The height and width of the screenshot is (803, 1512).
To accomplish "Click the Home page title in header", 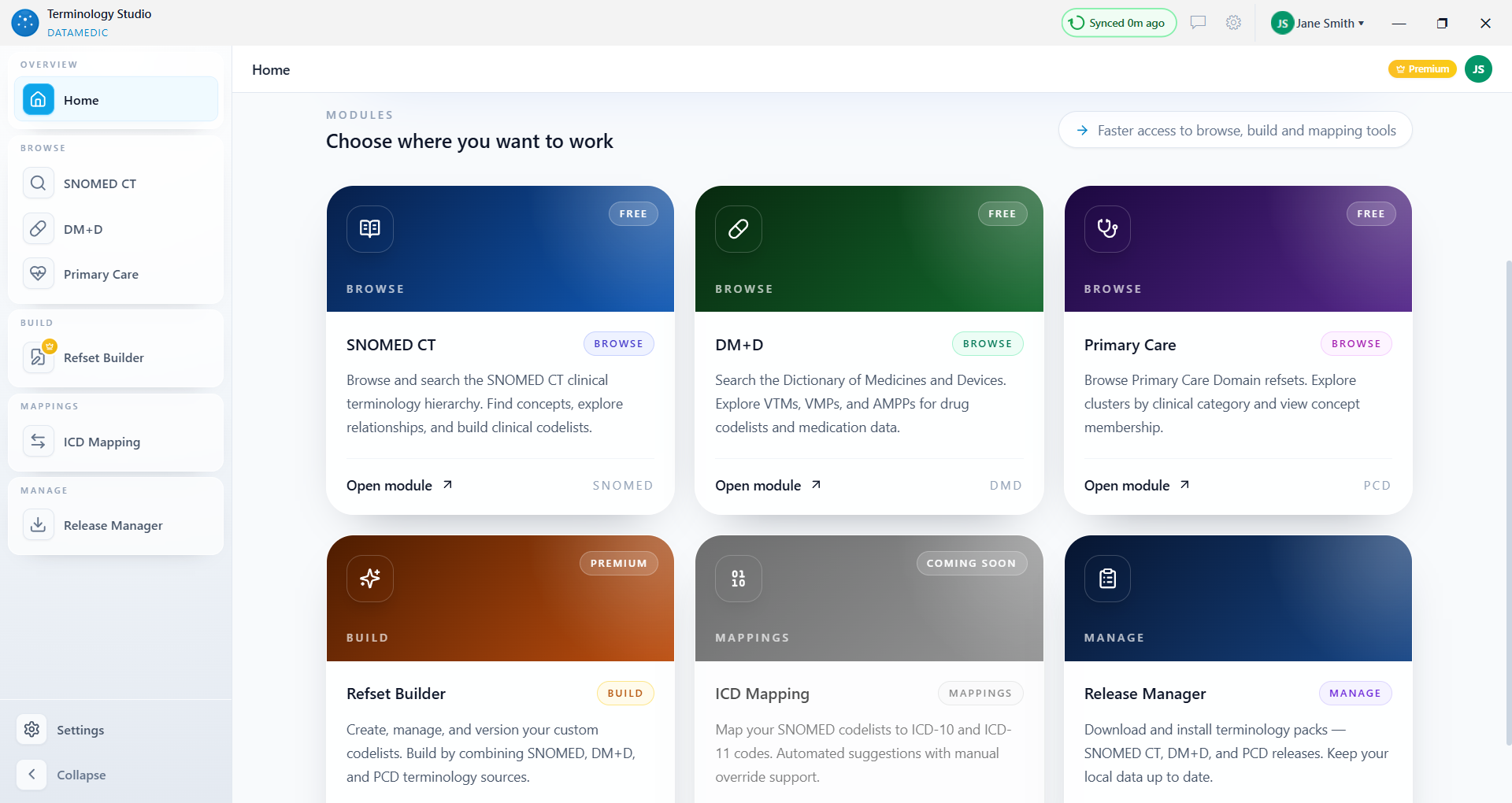I will (271, 70).
